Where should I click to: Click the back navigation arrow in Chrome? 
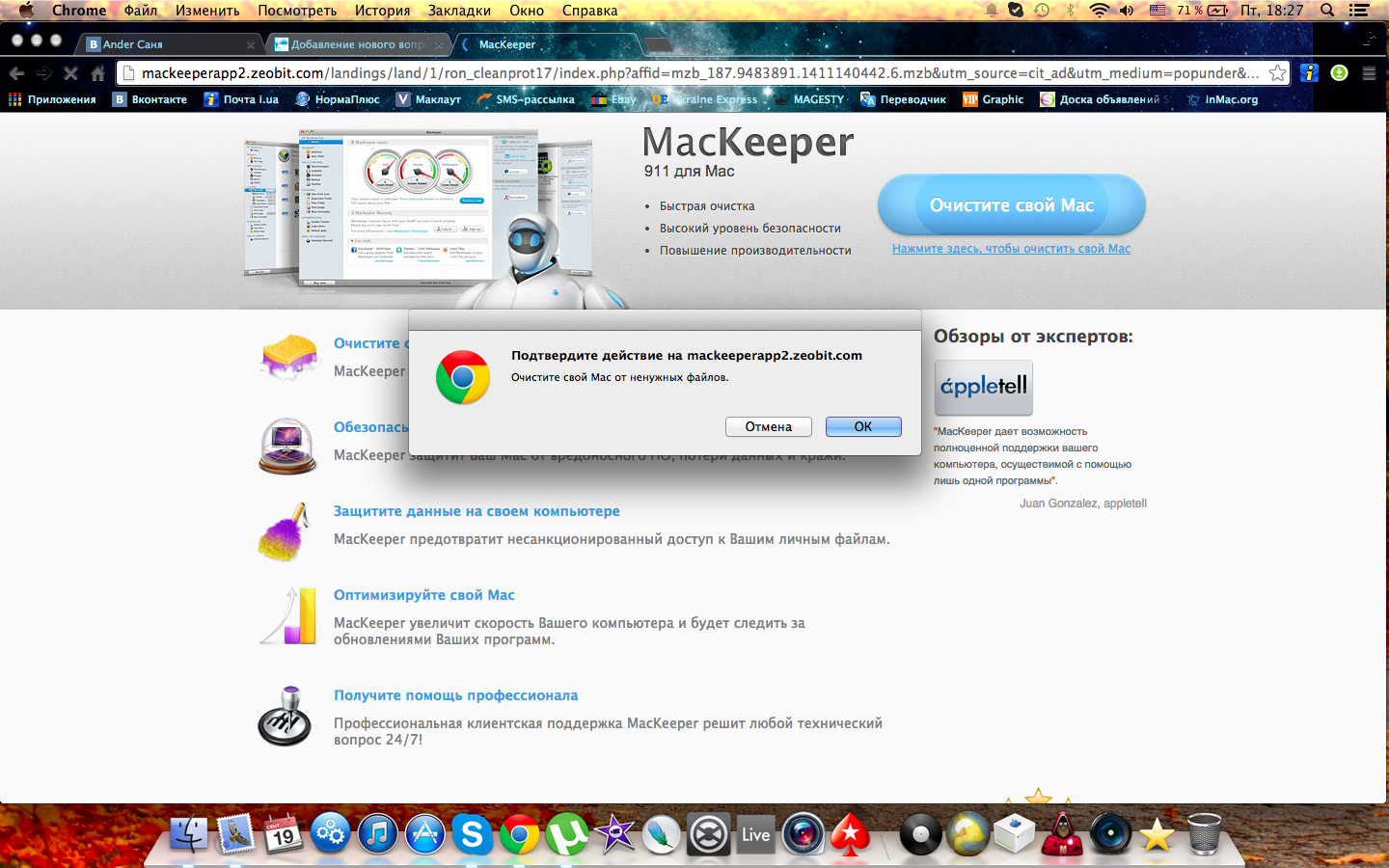(x=16, y=73)
